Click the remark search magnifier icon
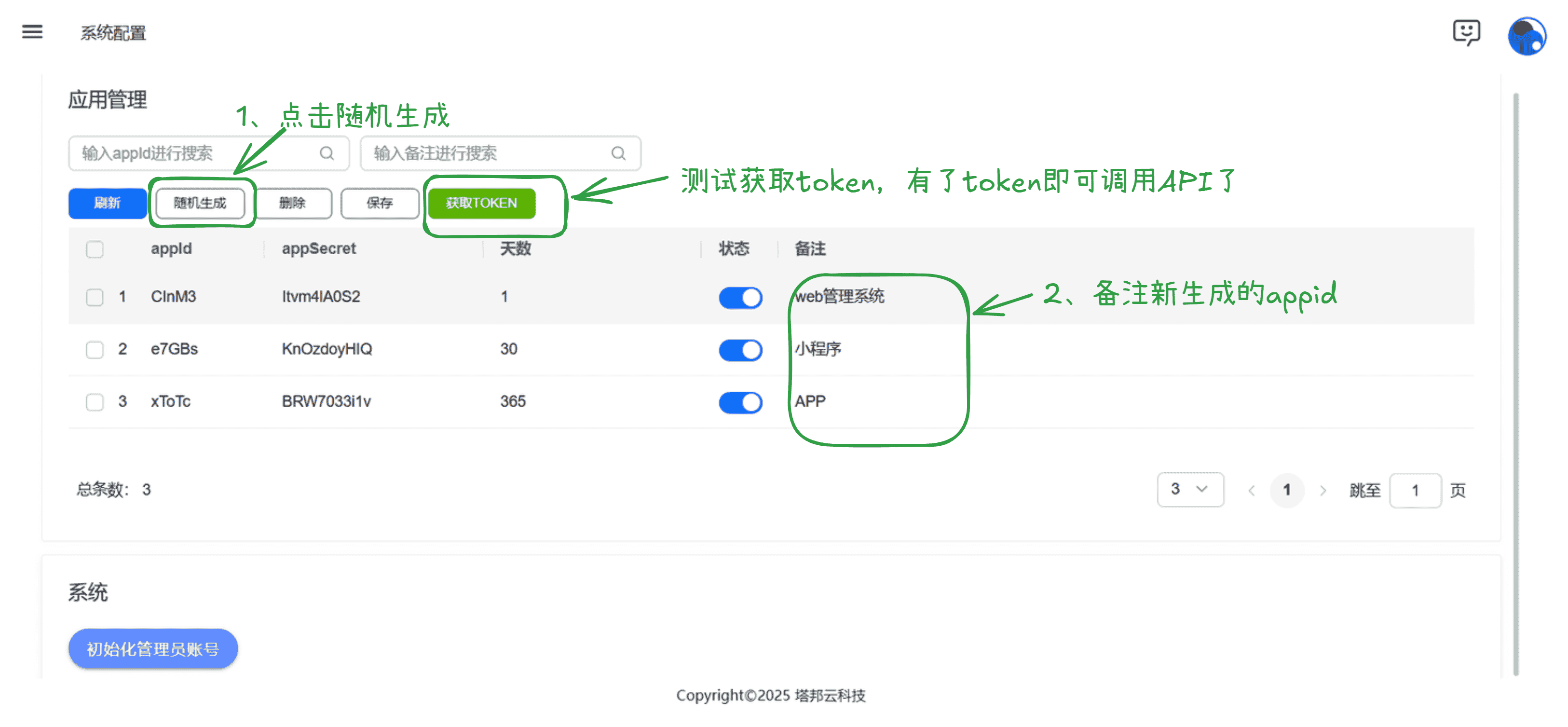This screenshot has width=1568, height=727. click(618, 153)
